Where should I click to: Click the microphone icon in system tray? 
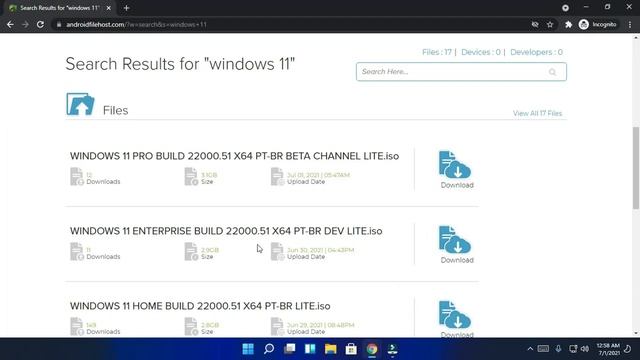[x=558, y=349]
